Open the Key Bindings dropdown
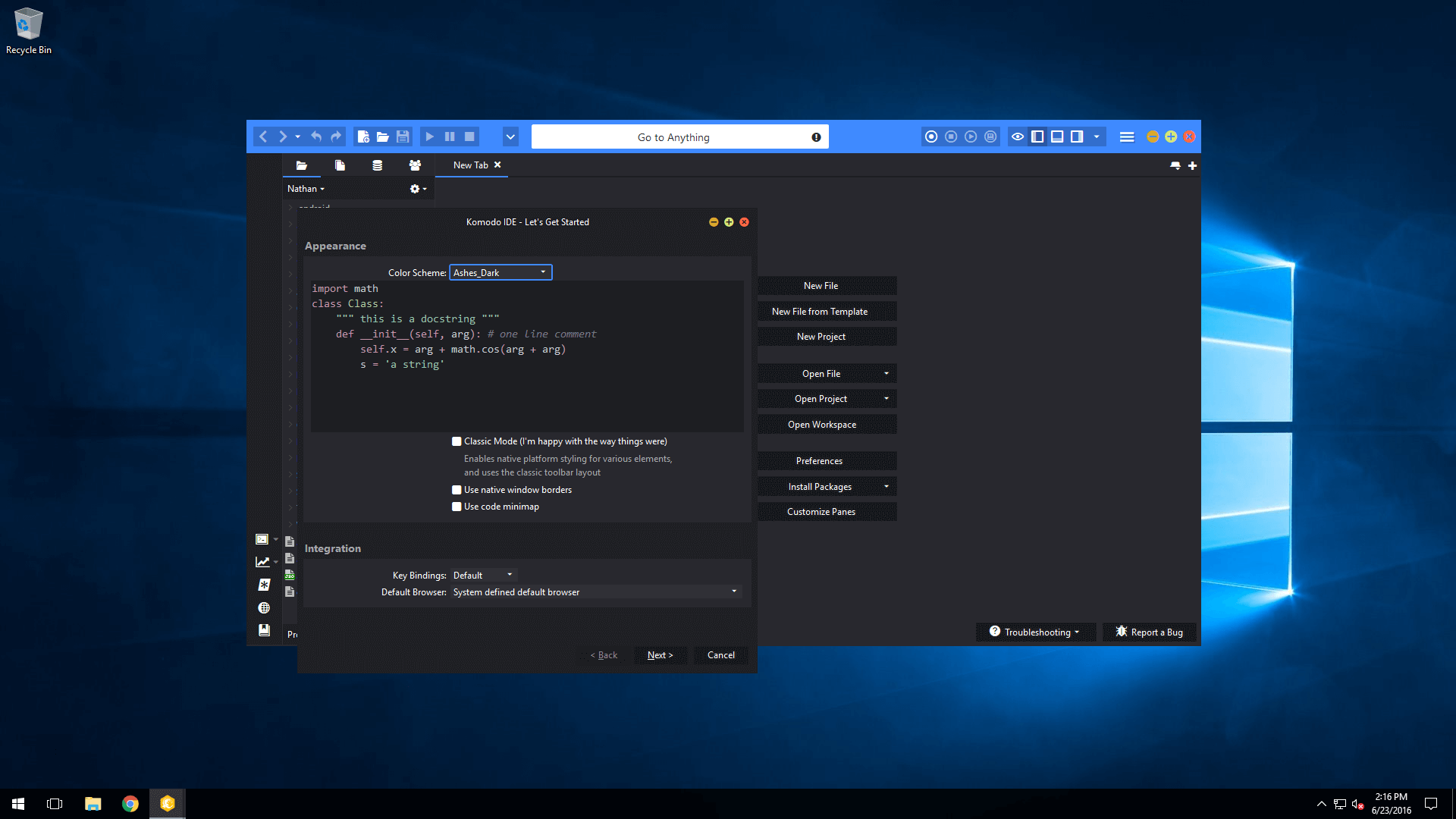The image size is (1456, 819). (484, 576)
